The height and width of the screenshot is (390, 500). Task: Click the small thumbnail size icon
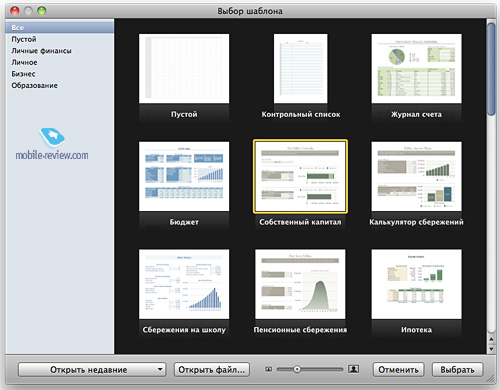(269, 369)
